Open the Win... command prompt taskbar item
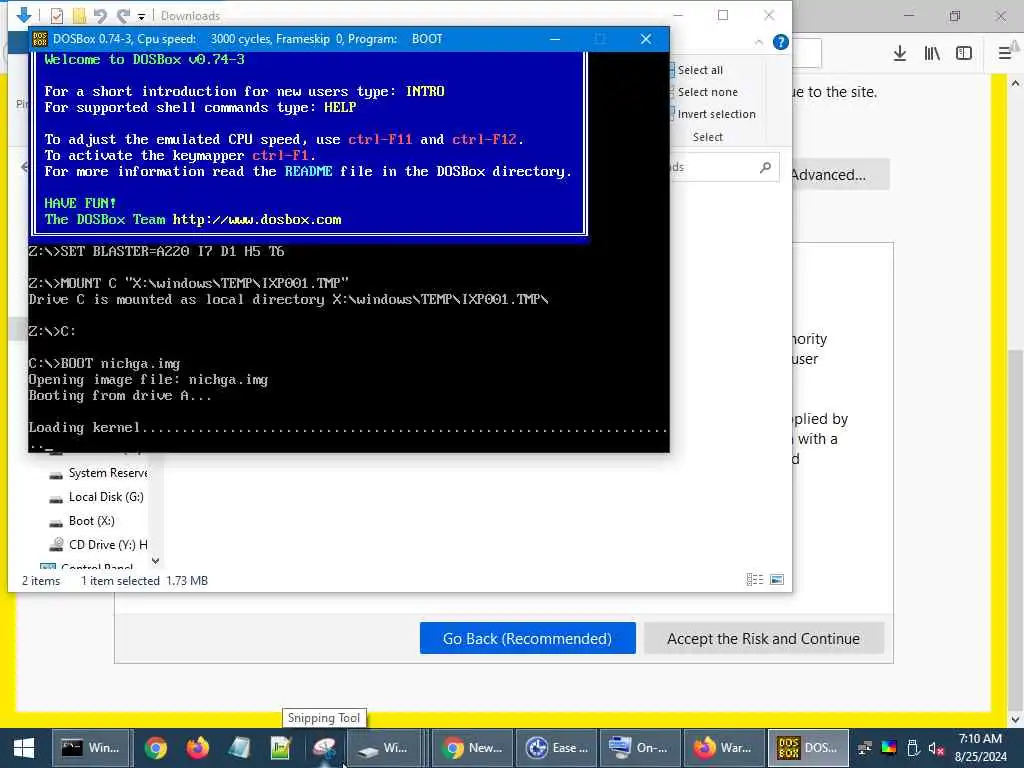Viewport: 1024px width, 768px height. (x=90, y=748)
